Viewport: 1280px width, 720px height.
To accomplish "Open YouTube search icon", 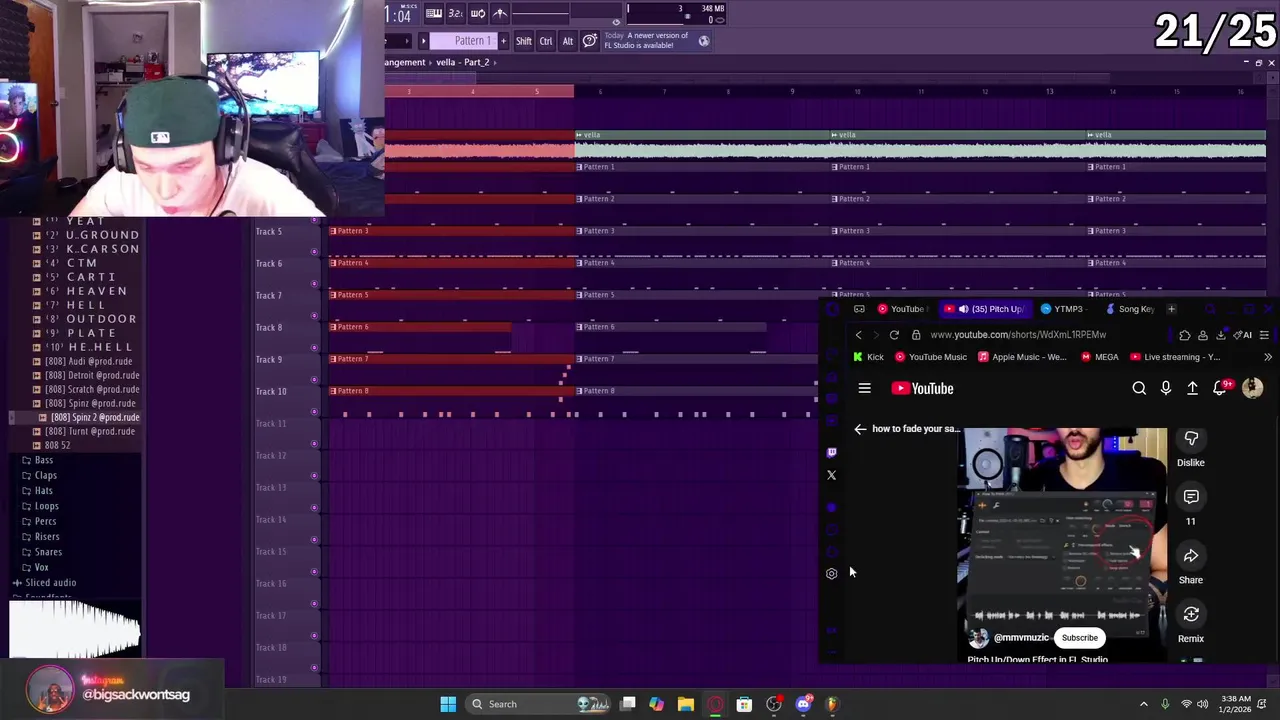I will (1139, 388).
